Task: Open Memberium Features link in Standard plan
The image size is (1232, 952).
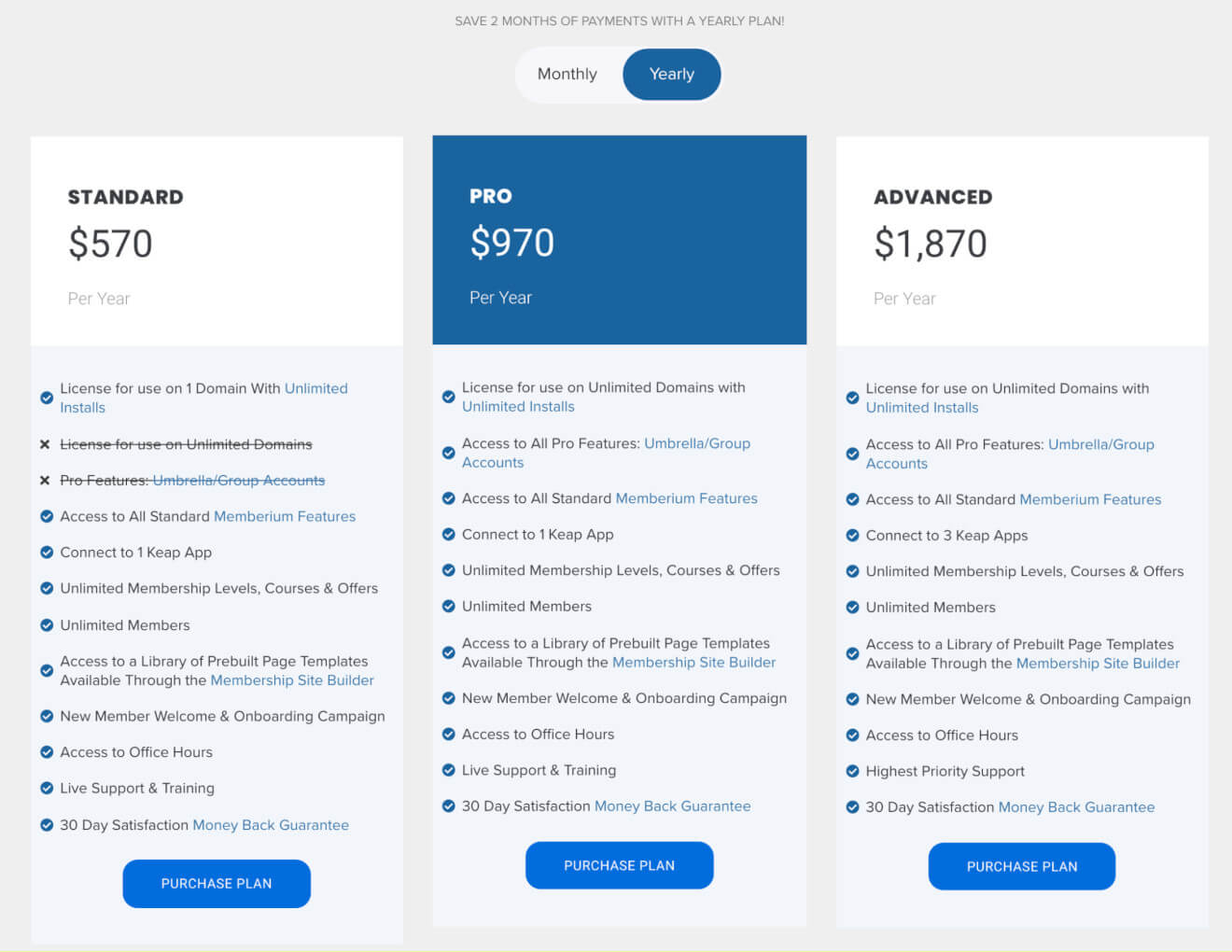Action: 285,516
